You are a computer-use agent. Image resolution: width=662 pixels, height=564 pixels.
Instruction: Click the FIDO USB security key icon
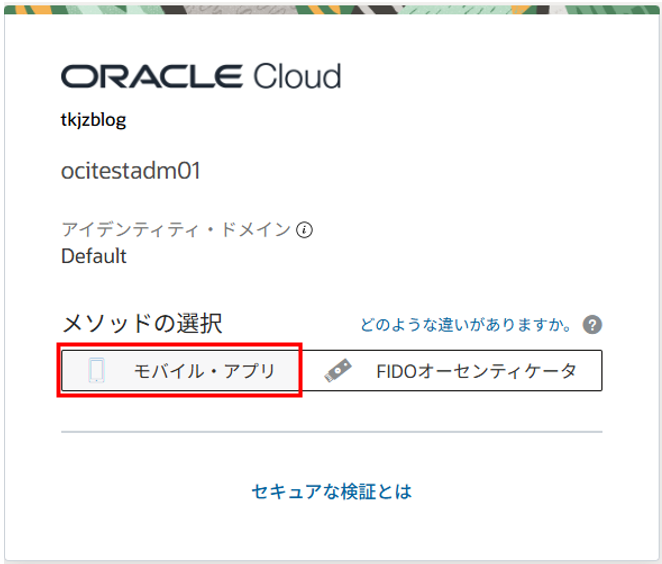338,371
